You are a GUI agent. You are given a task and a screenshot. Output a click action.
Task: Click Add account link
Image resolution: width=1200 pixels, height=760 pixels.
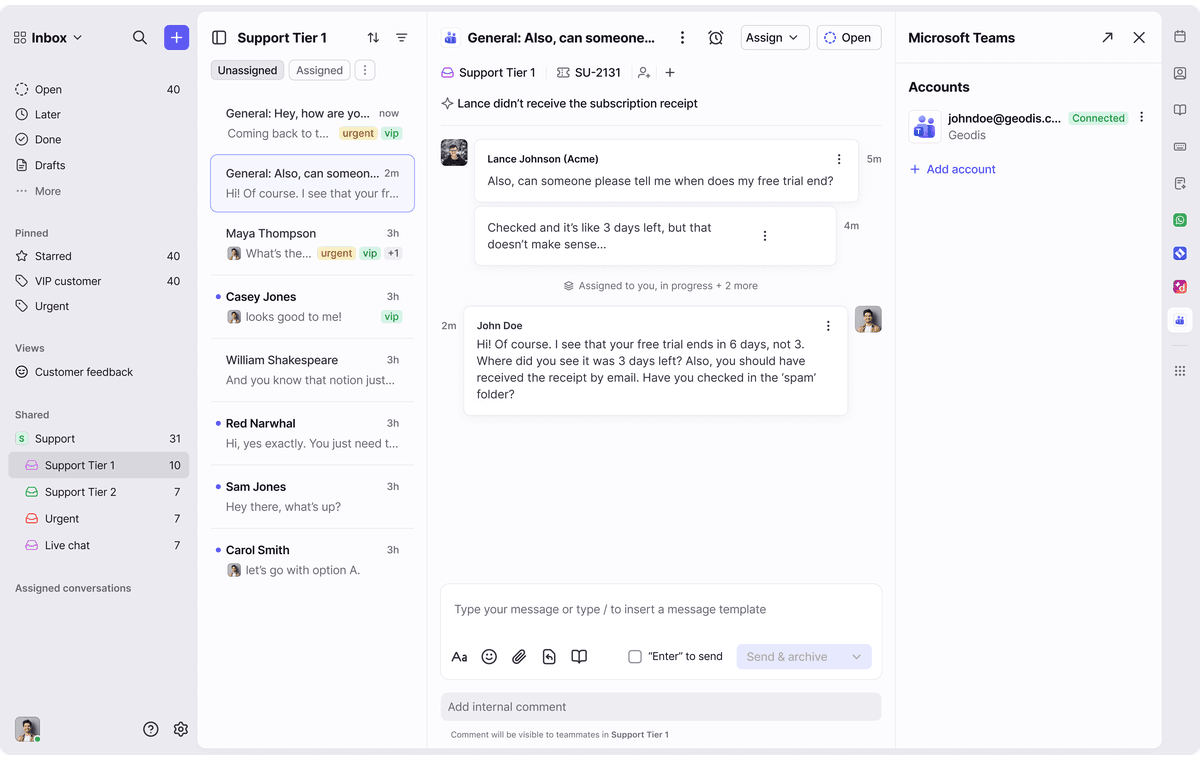pos(952,169)
